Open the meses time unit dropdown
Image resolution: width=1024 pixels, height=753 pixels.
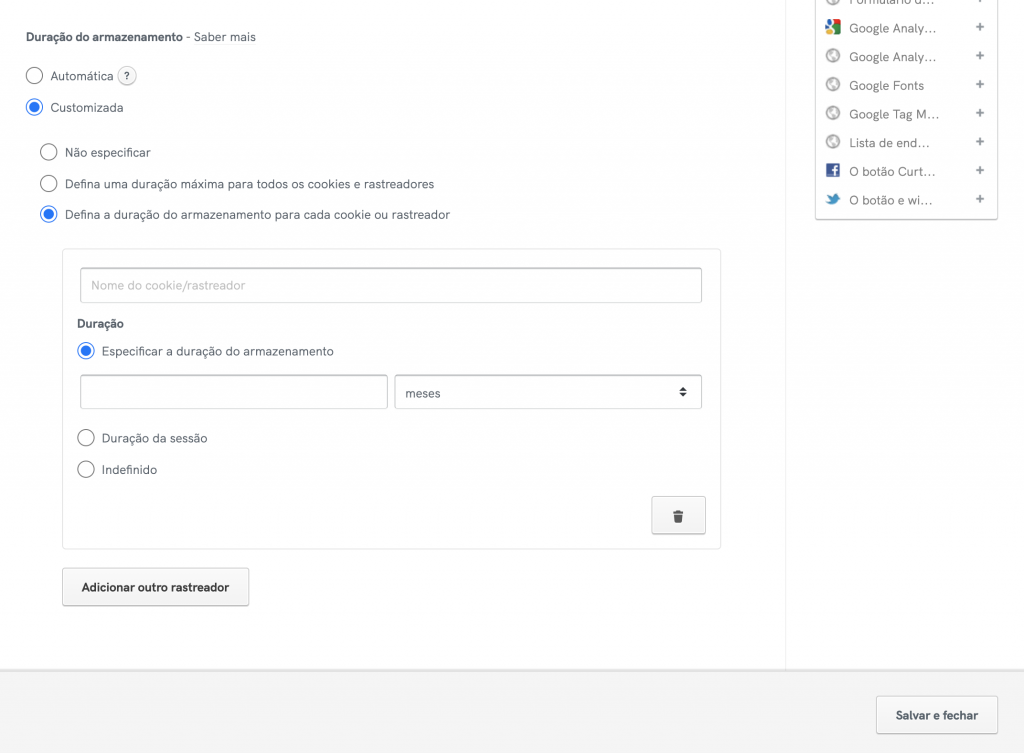tap(548, 392)
